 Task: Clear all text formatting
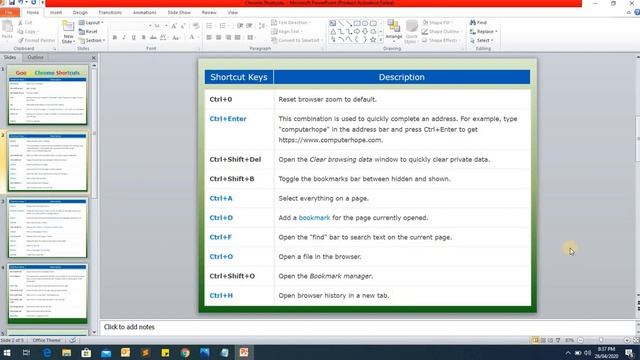pos(196,26)
